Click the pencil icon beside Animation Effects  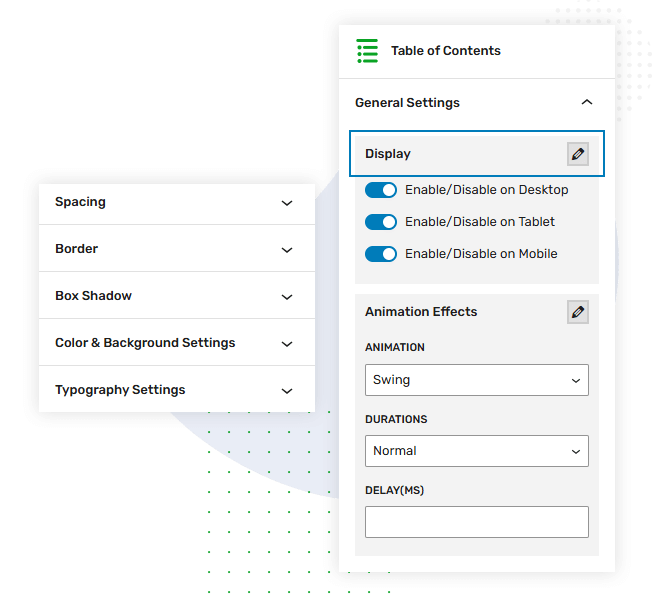pyautogui.click(x=577, y=312)
